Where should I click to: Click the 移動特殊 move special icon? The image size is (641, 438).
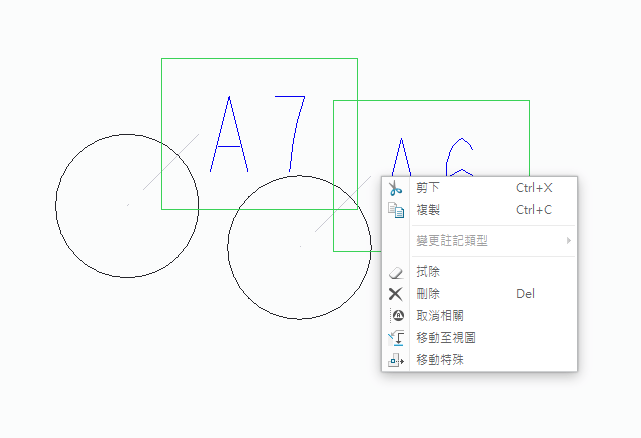click(x=395, y=360)
